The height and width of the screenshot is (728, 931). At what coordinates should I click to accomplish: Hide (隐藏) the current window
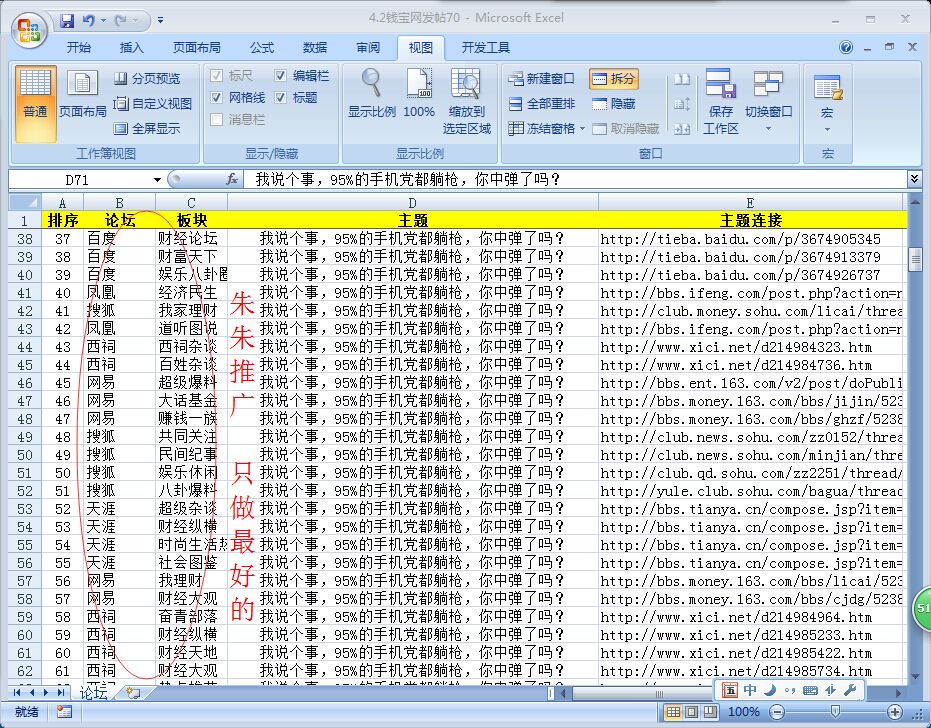pyautogui.click(x=614, y=104)
